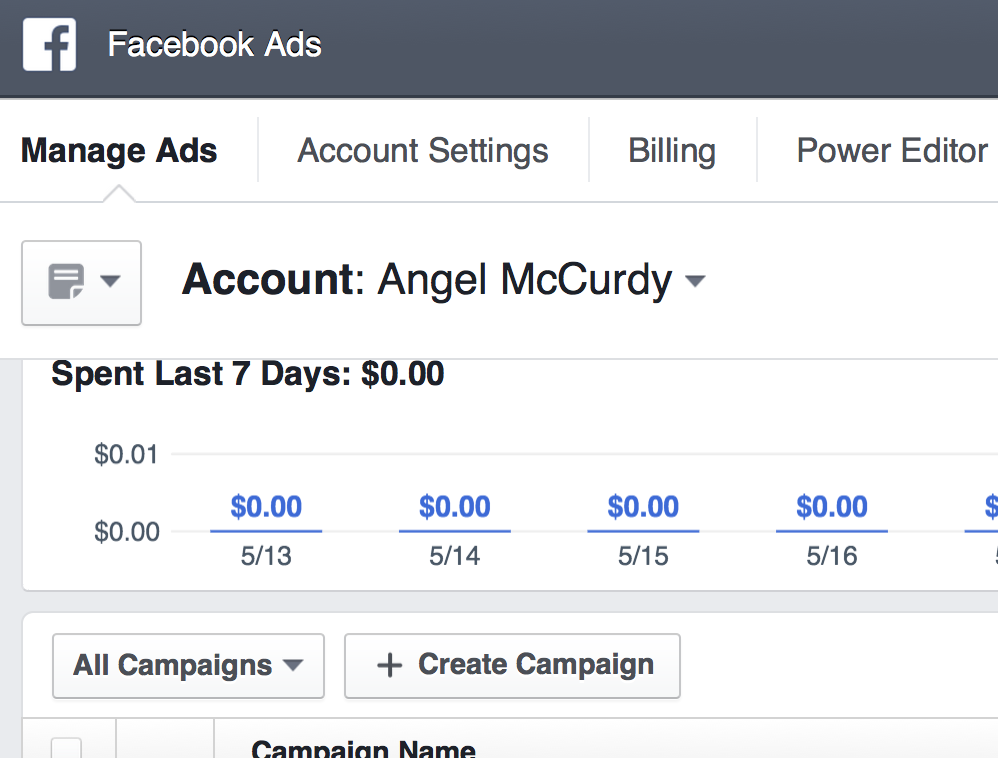Open the Angel McCurdy account dropdown arrow
Image resolution: width=998 pixels, height=758 pixels.
(695, 281)
